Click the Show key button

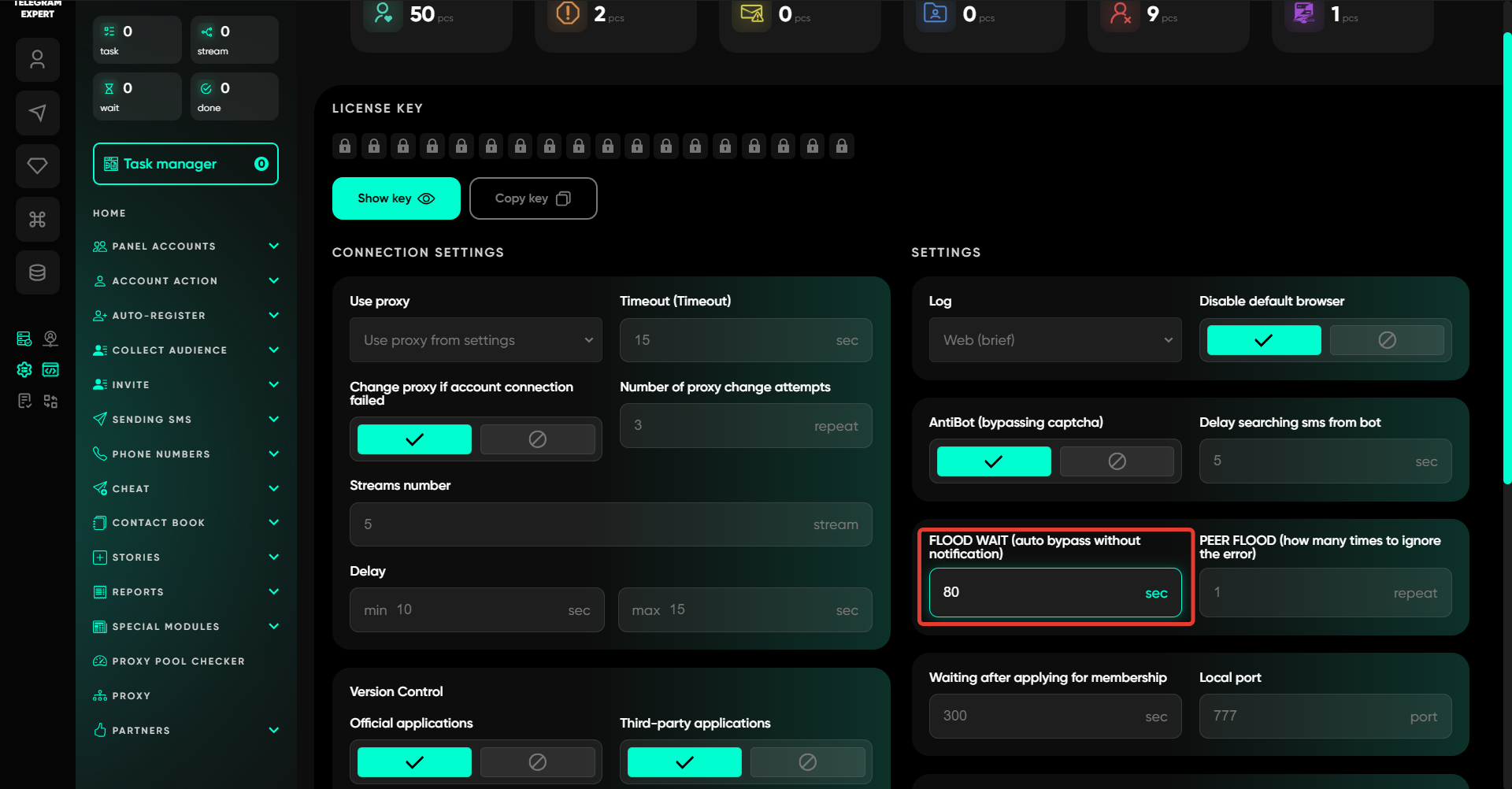point(396,198)
